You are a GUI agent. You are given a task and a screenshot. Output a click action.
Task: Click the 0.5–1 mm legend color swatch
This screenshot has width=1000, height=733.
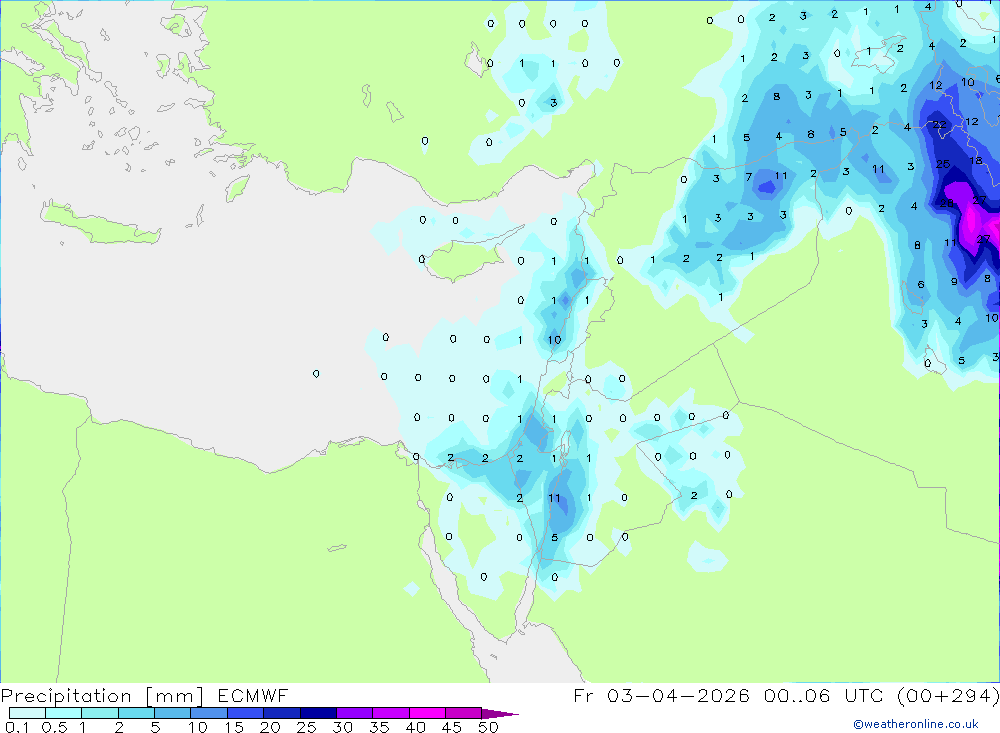tap(64, 713)
